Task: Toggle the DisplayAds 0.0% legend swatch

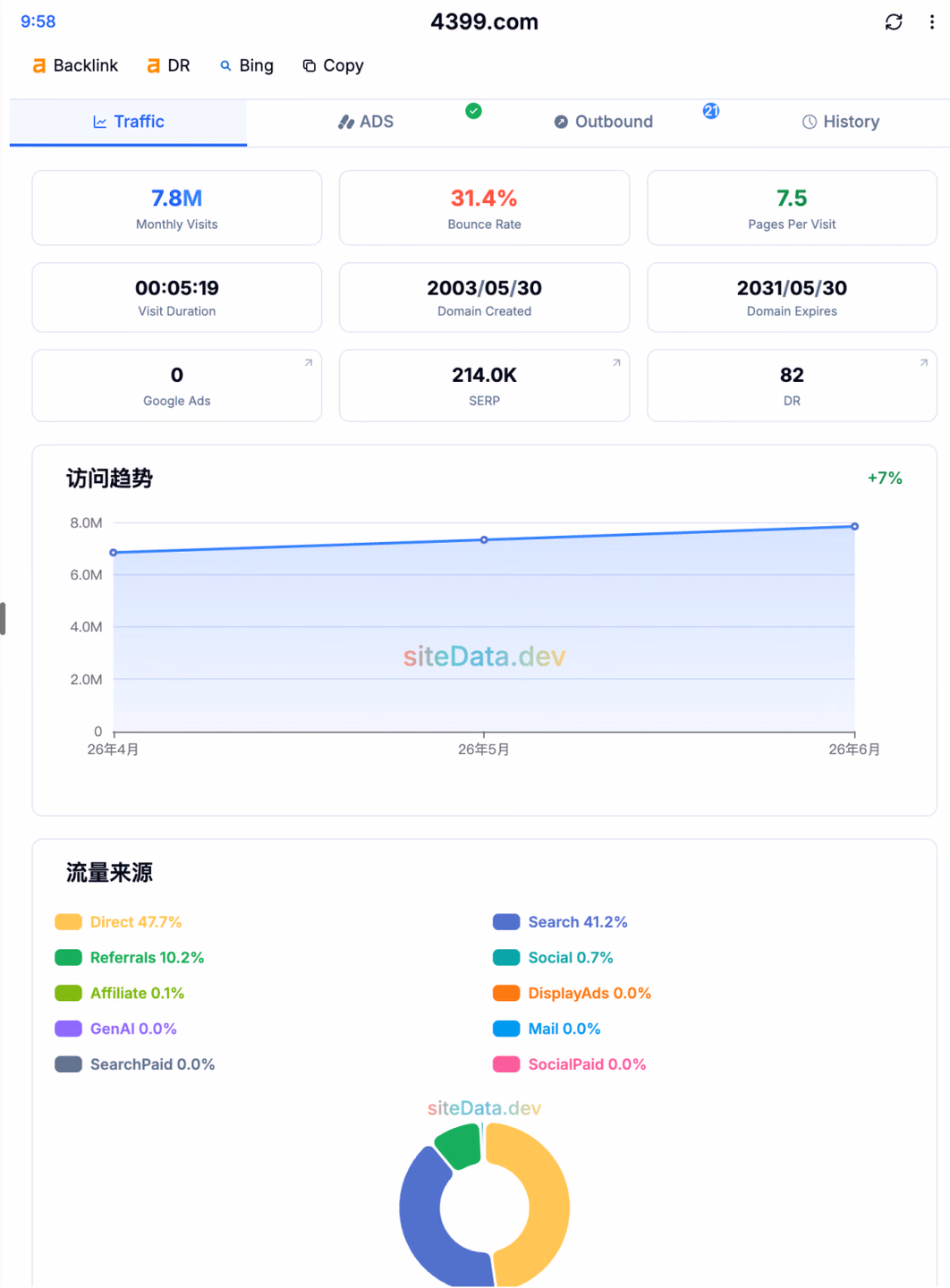Action: (x=506, y=994)
